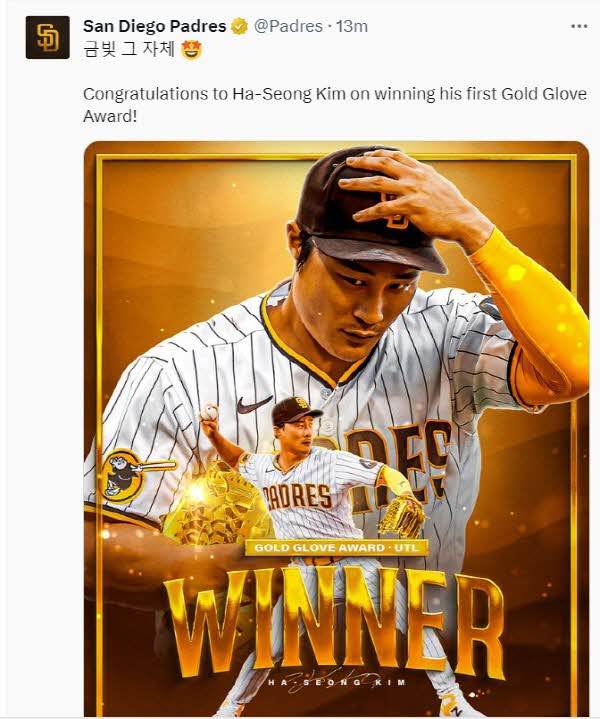The height and width of the screenshot is (719, 600).
Task: Click the GOLD GLOVE AWARD · UTL banner
Action: pos(336,548)
